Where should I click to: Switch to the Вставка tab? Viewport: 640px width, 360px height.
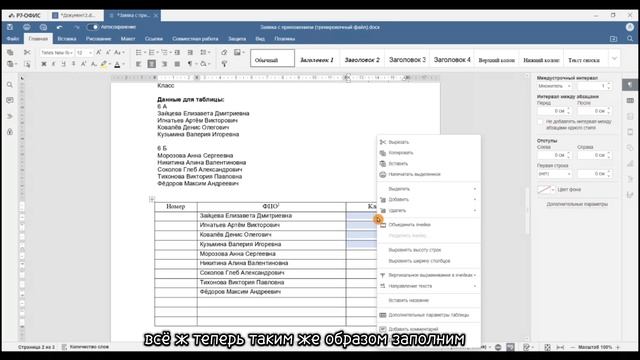[x=67, y=39]
